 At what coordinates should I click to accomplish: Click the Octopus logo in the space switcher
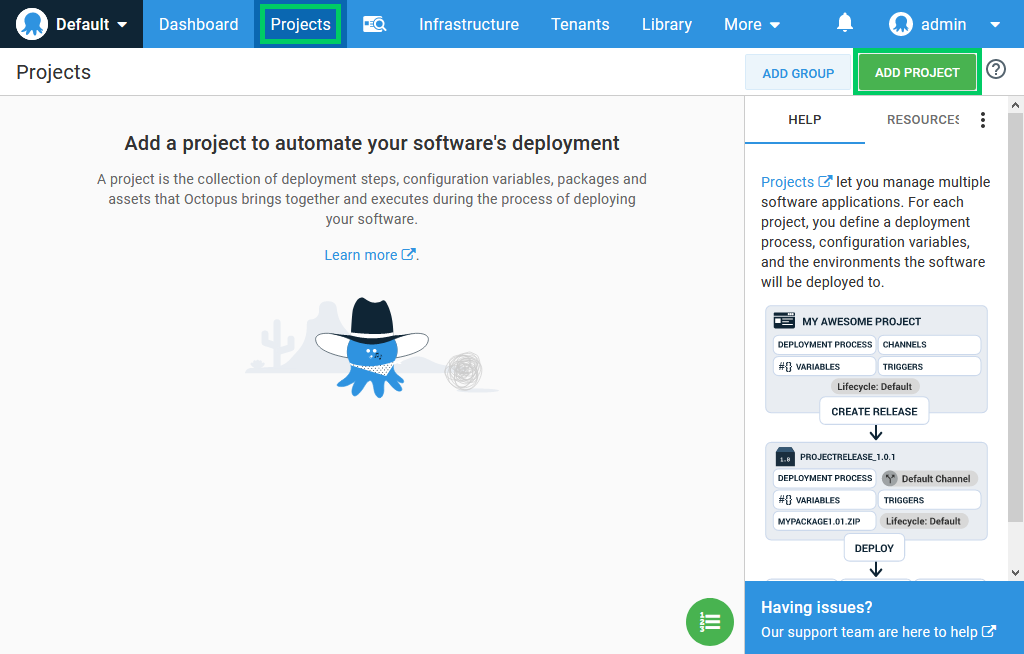point(32,24)
